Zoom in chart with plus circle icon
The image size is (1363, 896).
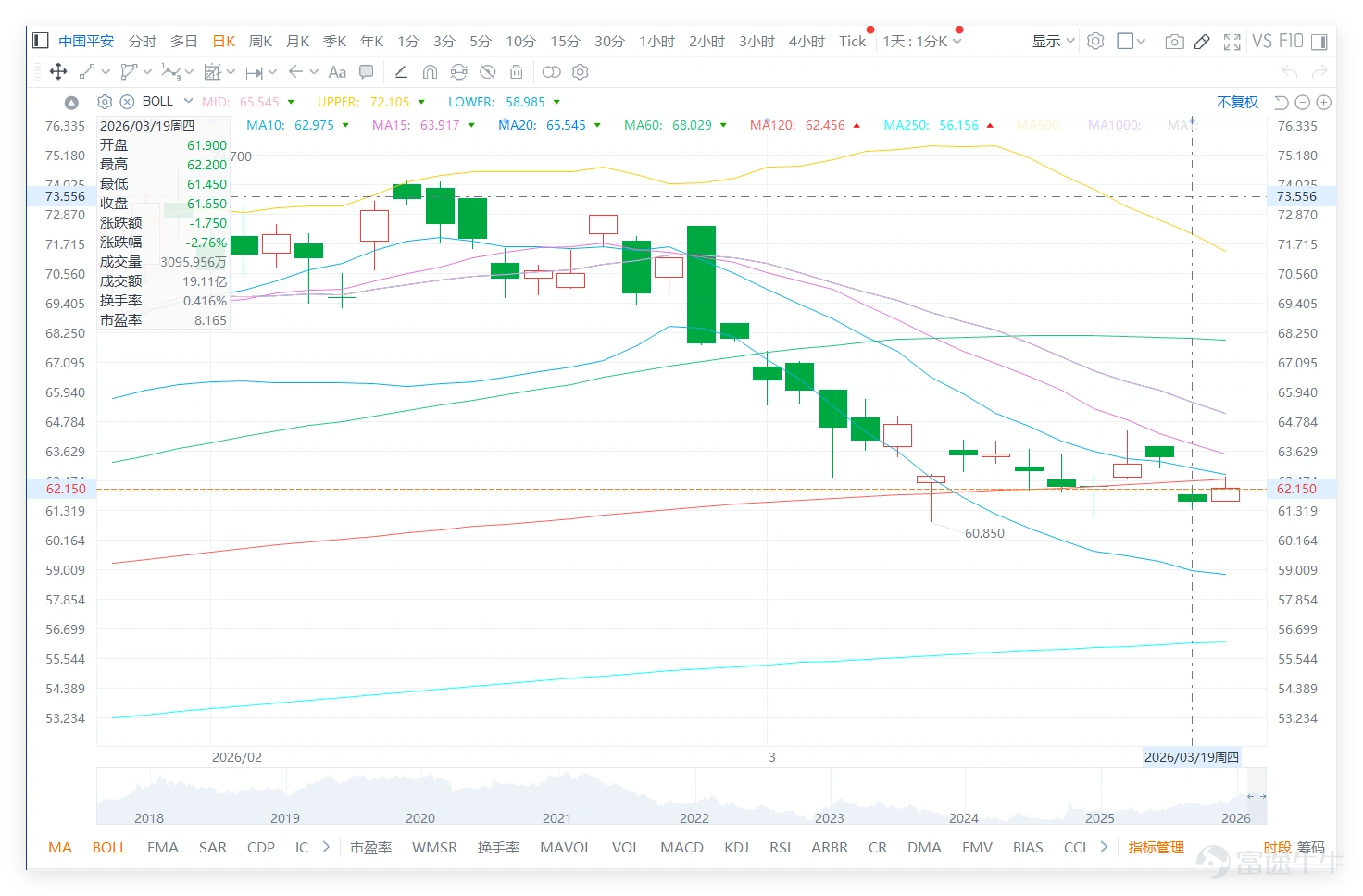(x=1324, y=102)
